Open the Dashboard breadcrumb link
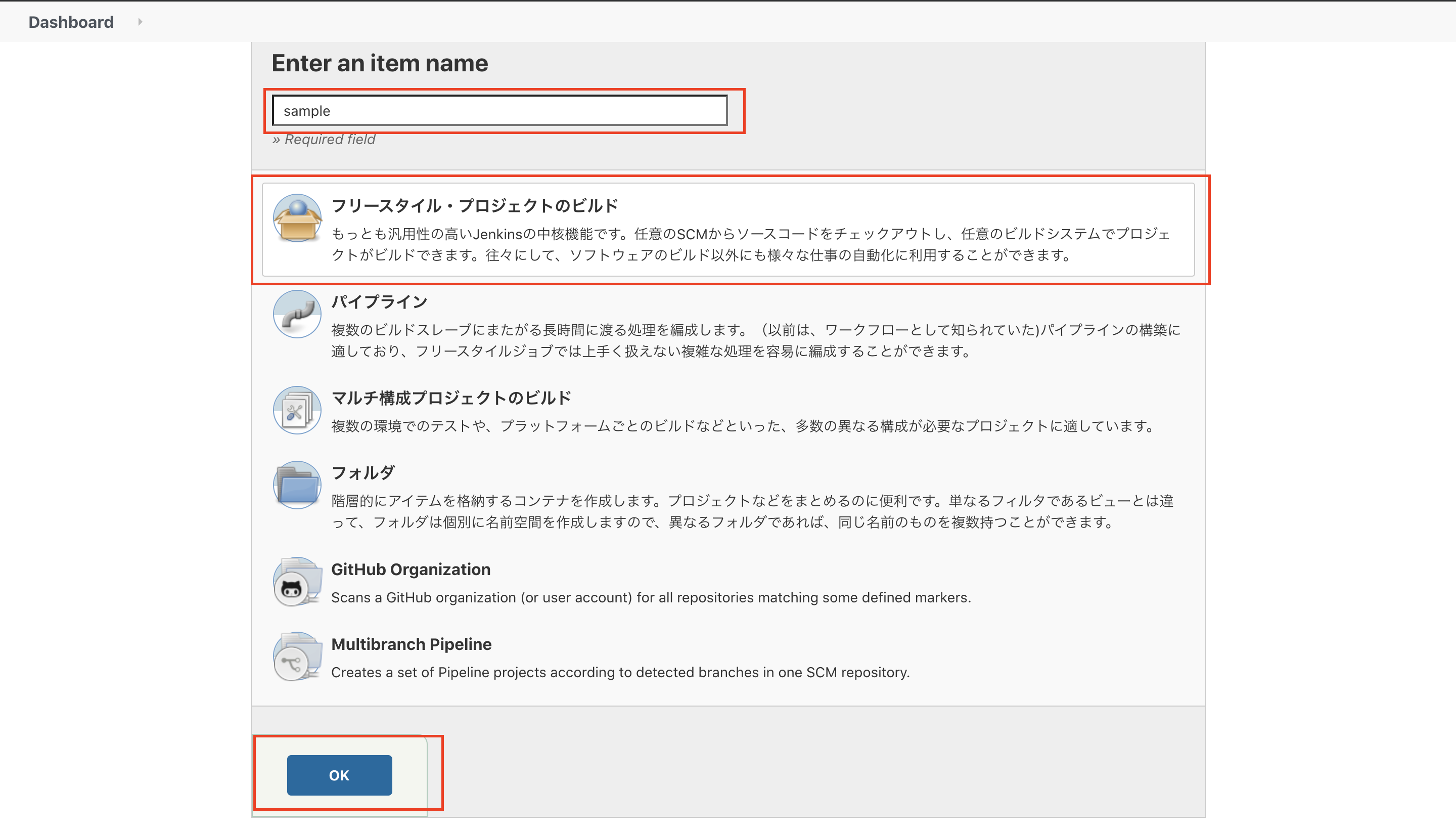 [71, 22]
